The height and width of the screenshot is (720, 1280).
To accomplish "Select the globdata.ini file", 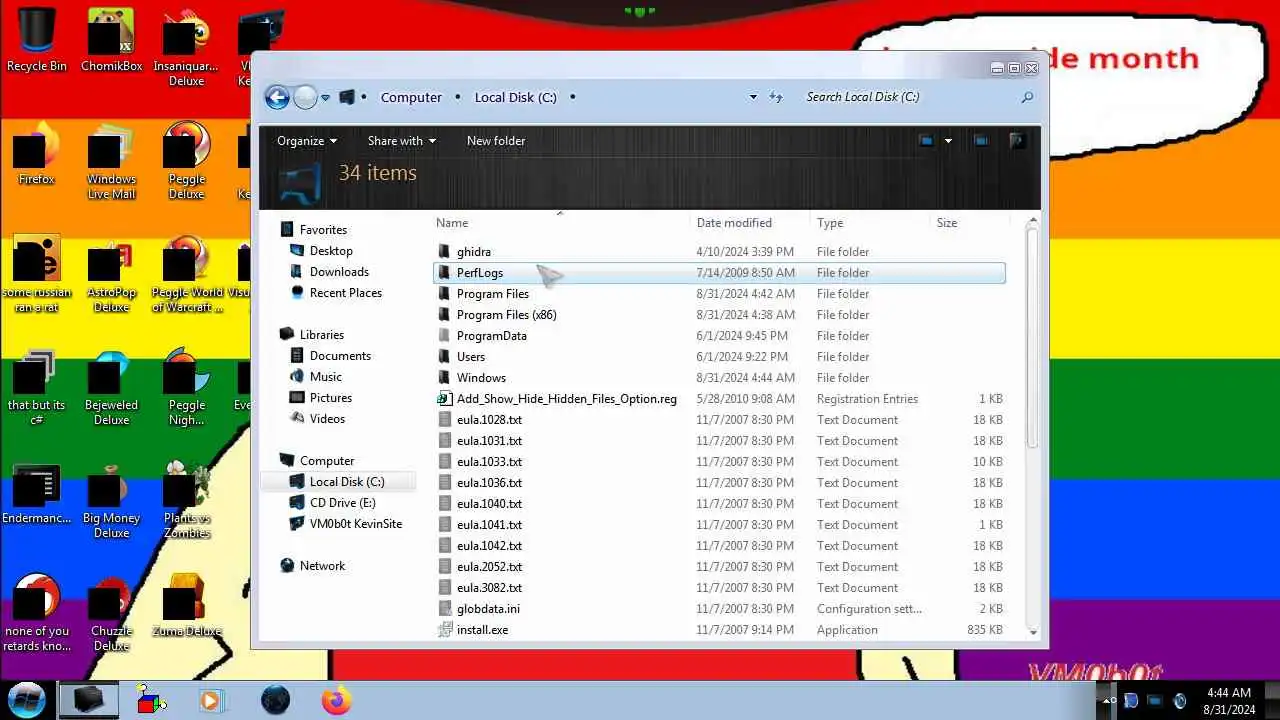I will tap(719, 609).
